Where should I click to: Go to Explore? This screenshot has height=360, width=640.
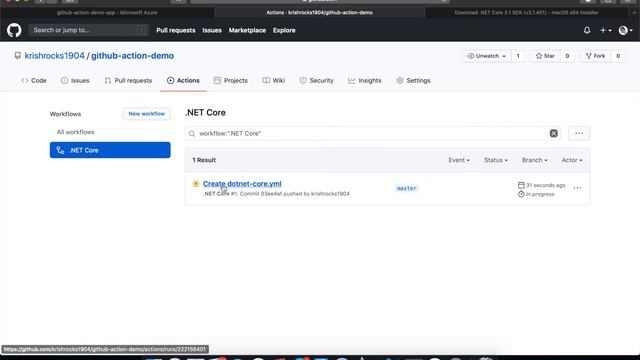click(284, 30)
